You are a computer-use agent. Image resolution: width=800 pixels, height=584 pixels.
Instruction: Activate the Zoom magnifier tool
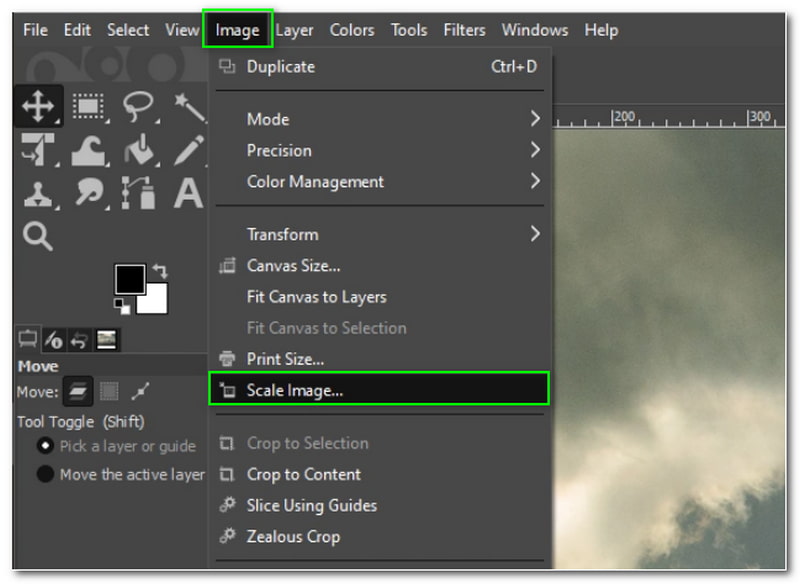pos(38,236)
